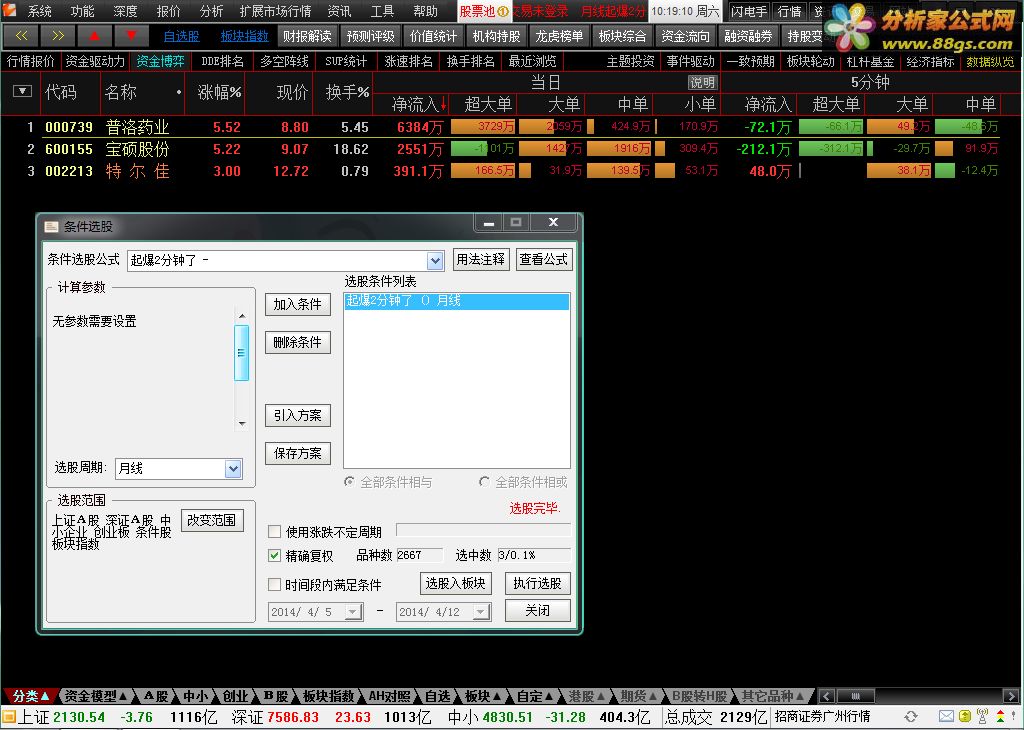Image resolution: width=1024 pixels, height=730 pixels.
Task: Click the 关闭 button in dialog
Action: pos(537,611)
